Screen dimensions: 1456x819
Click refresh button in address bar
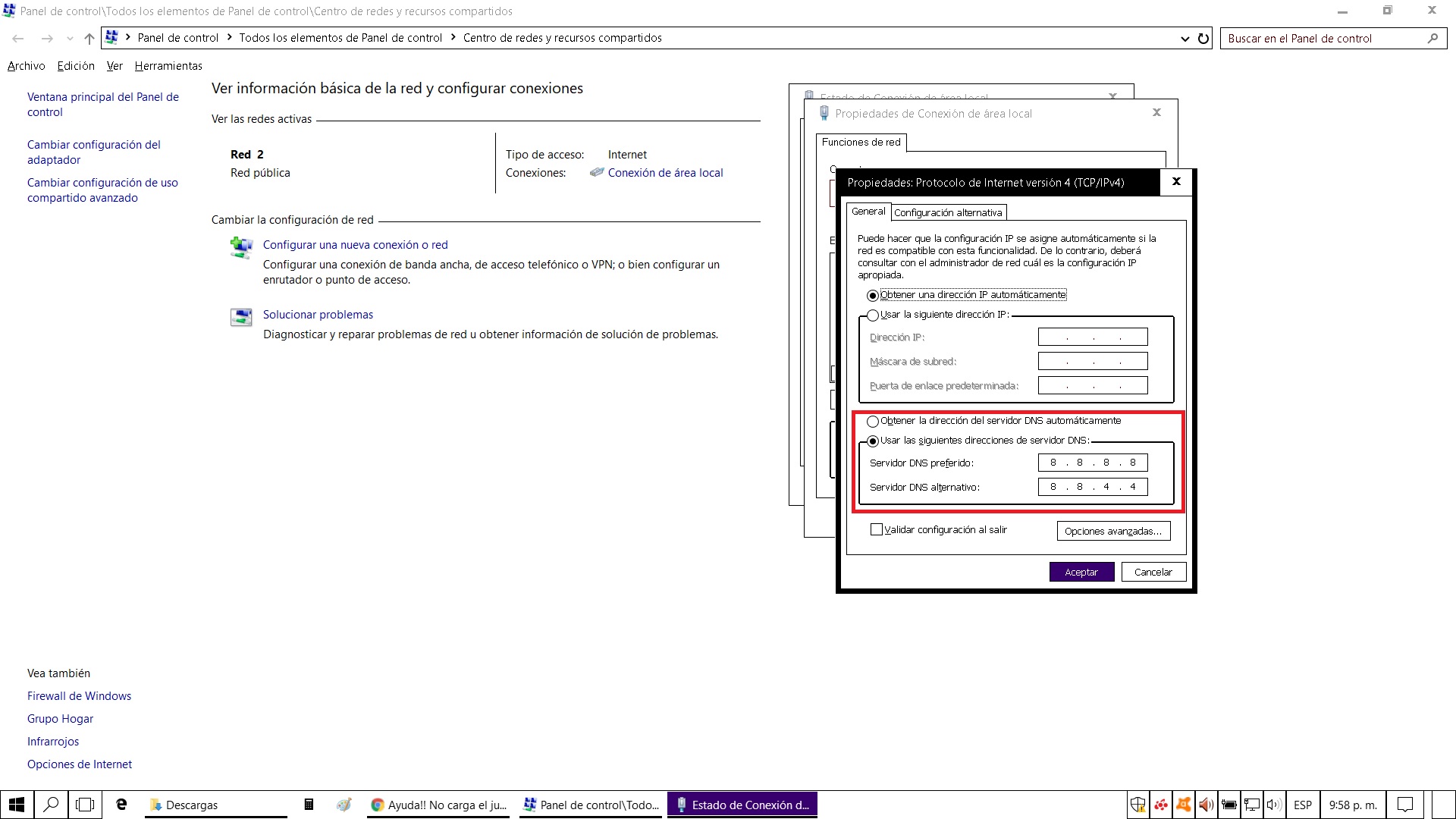pyautogui.click(x=1203, y=39)
